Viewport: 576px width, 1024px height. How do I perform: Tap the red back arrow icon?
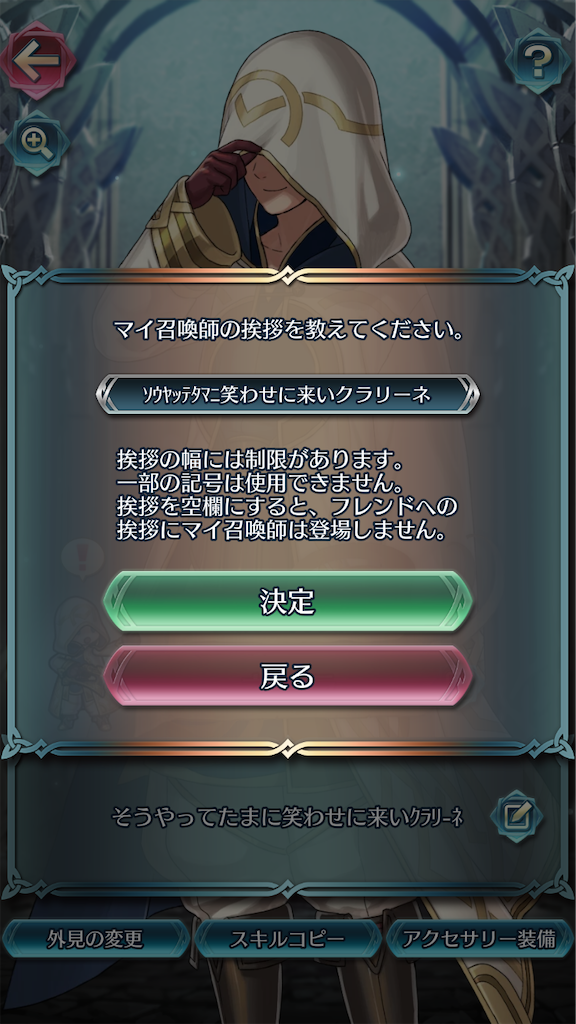(x=37, y=60)
